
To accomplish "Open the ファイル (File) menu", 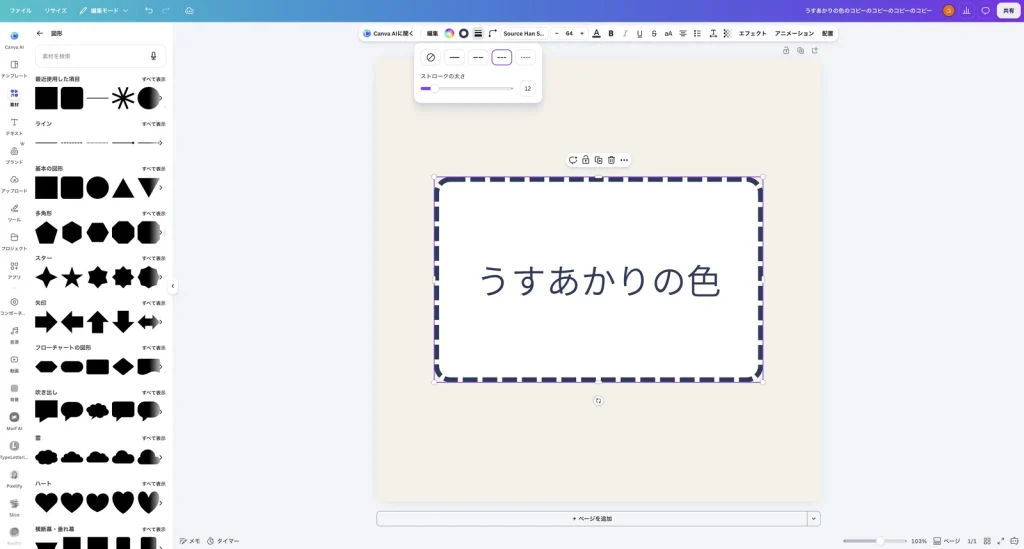I will tap(20, 10).
